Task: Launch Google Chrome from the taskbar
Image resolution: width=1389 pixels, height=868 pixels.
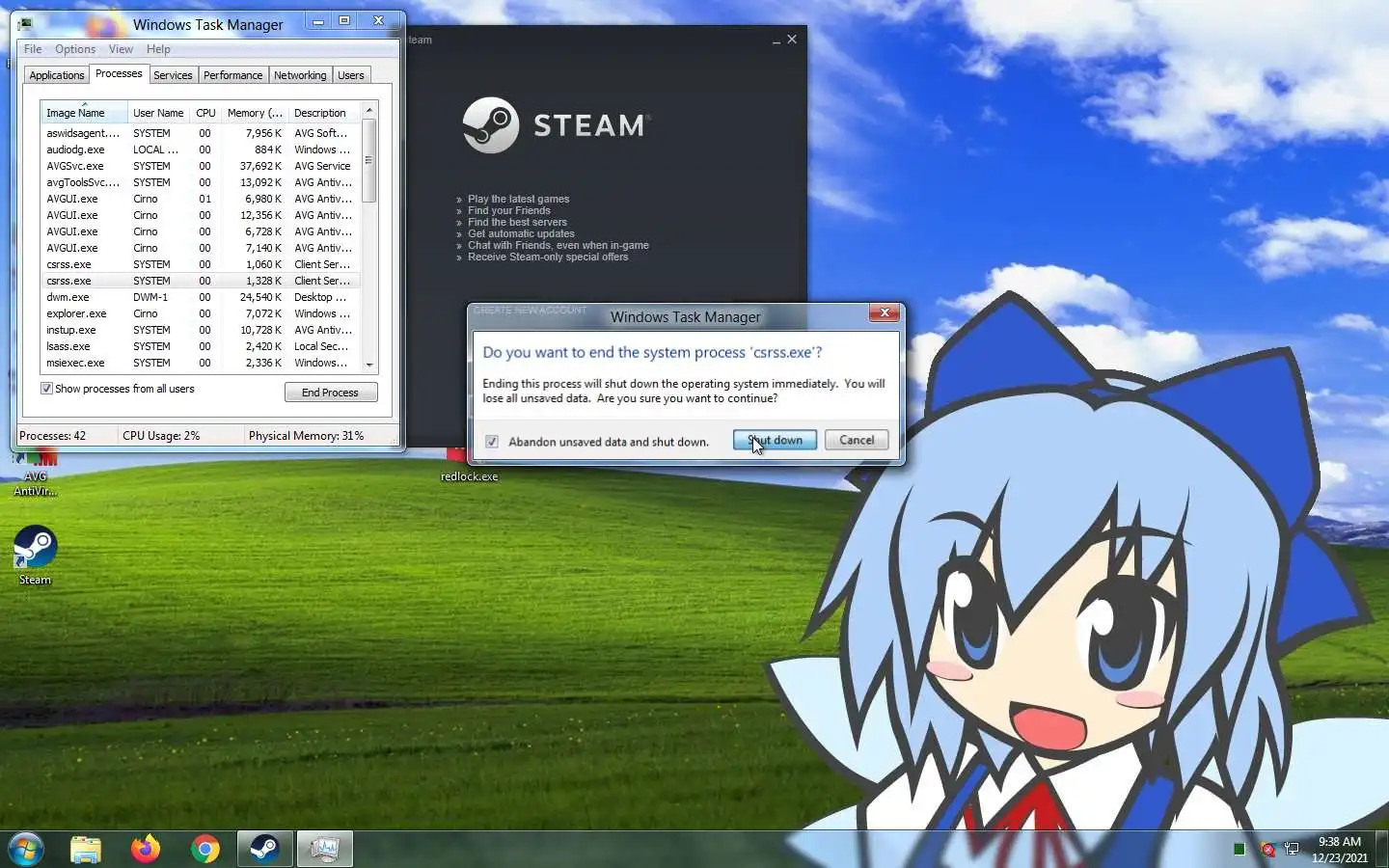Action: click(205, 849)
